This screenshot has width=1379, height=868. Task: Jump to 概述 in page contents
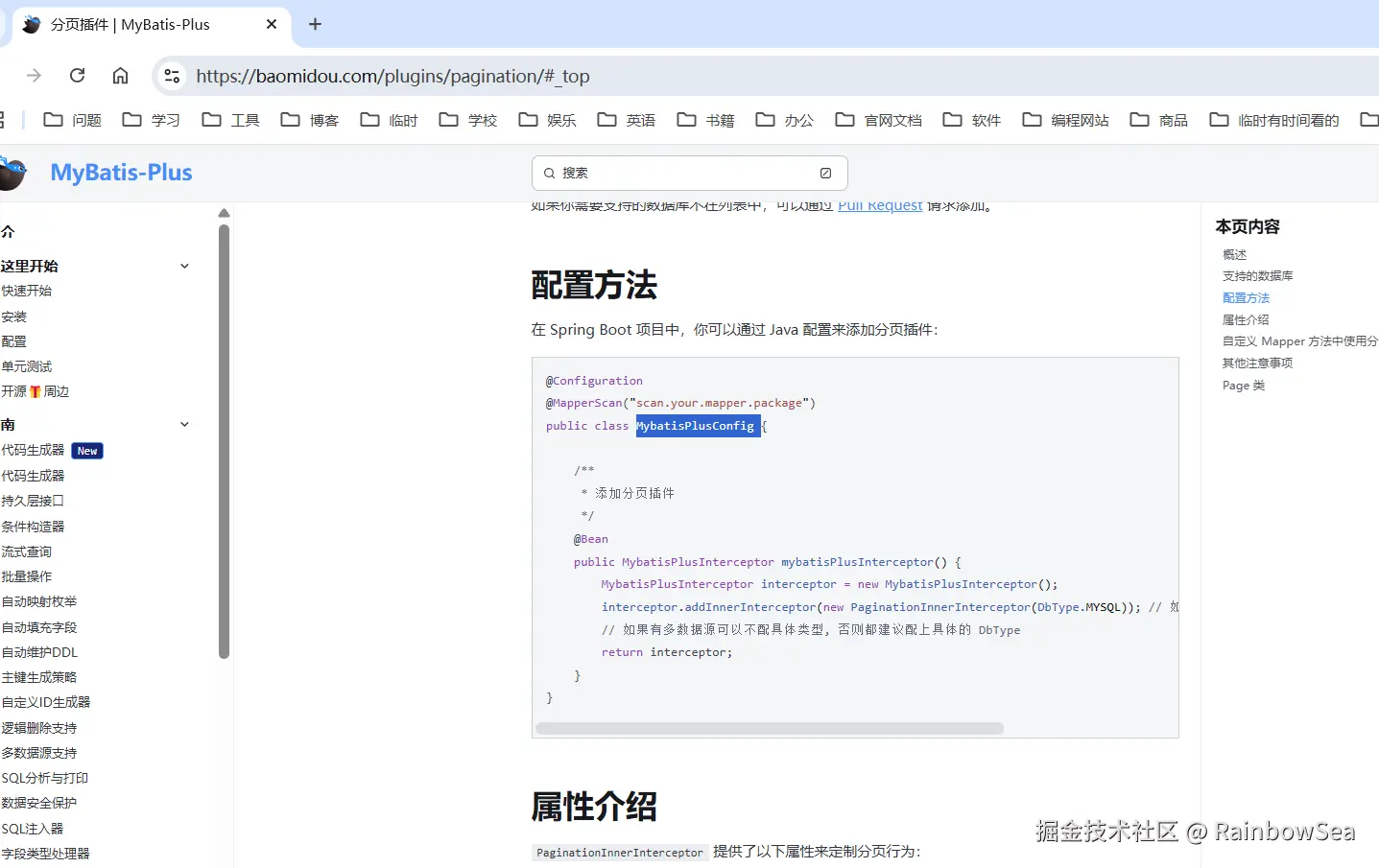tap(1234, 254)
